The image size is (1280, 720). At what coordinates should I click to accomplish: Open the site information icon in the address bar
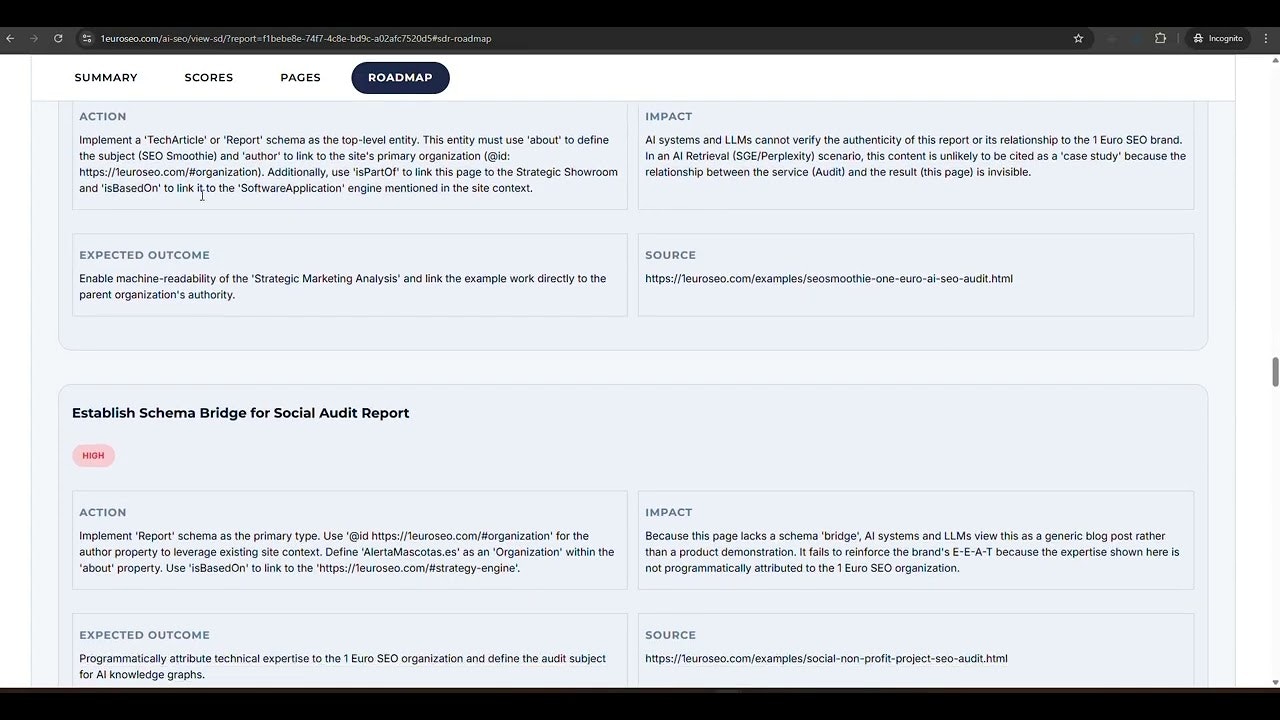[x=87, y=38]
